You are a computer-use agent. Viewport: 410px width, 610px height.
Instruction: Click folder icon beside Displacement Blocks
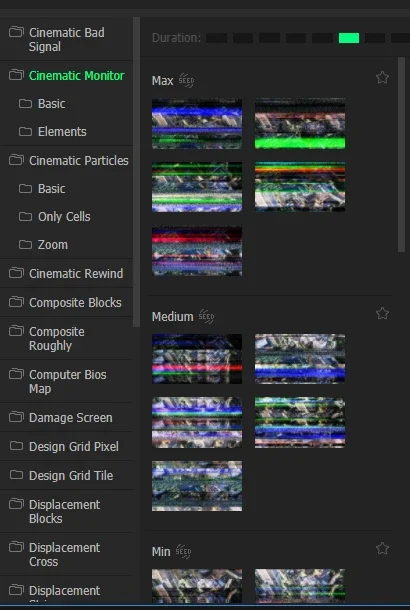pos(16,504)
